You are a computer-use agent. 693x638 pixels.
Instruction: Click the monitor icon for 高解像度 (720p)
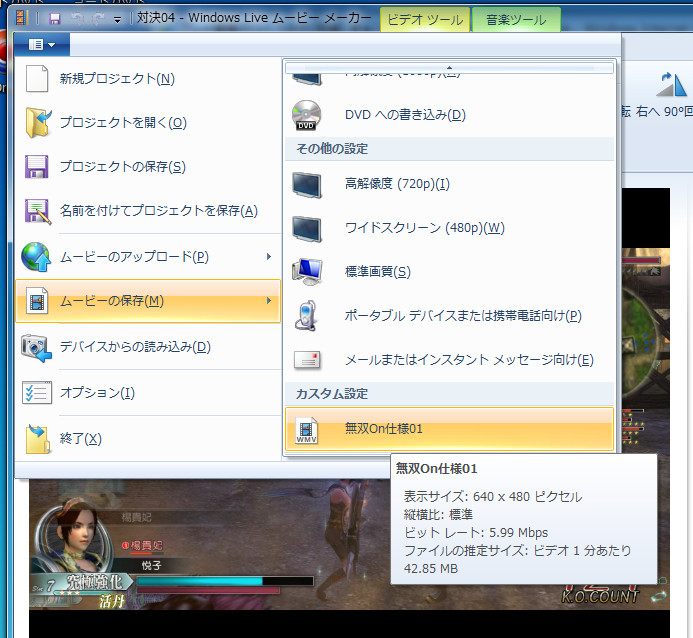pos(307,185)
